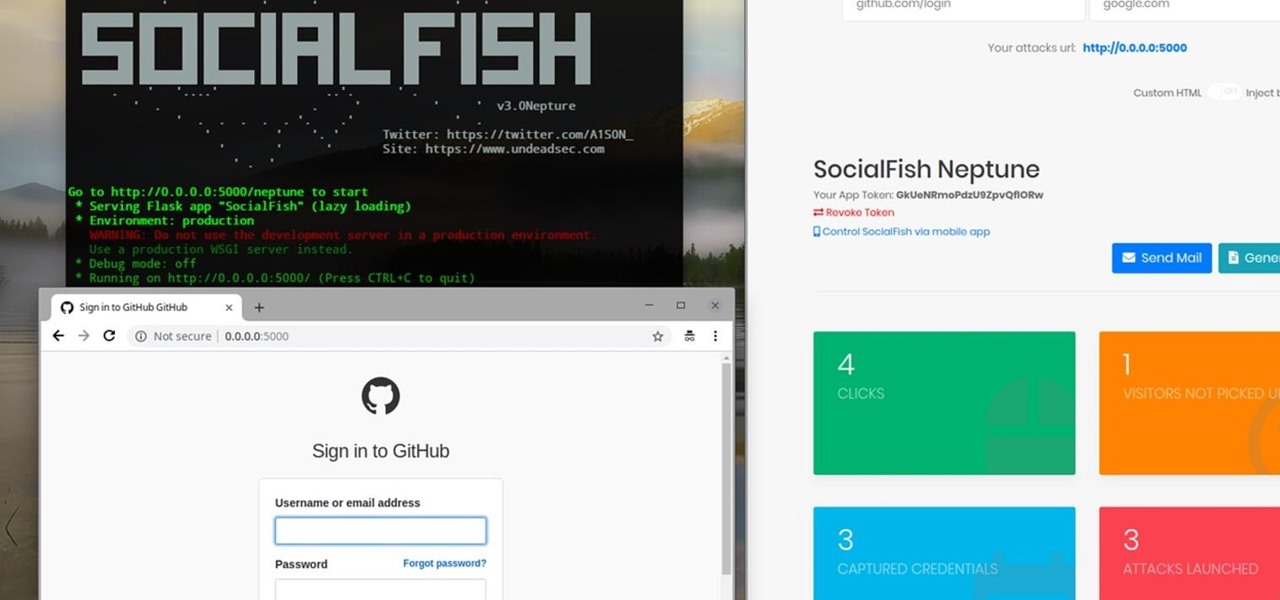Open the red Attacks Launched card
Screen dimensions: 1280x600
click(1189, 553)
